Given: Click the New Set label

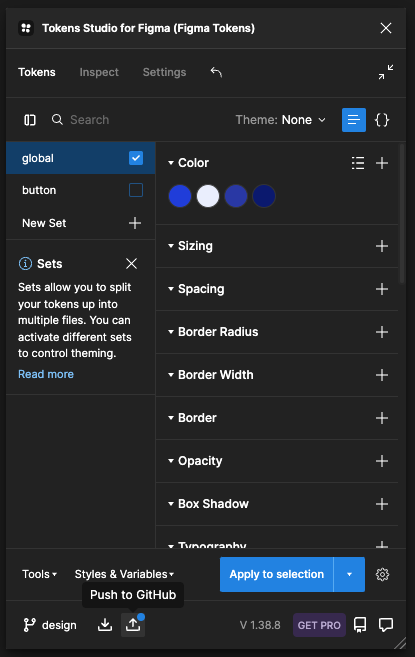Looking at the screenshot, I should [44, 223].
